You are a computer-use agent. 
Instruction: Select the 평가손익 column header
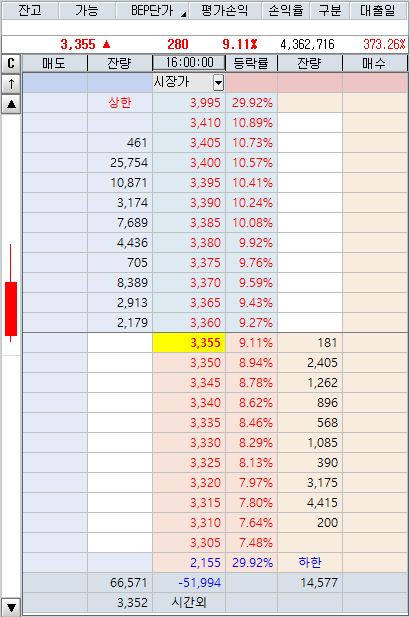click(x=225, y=11)
